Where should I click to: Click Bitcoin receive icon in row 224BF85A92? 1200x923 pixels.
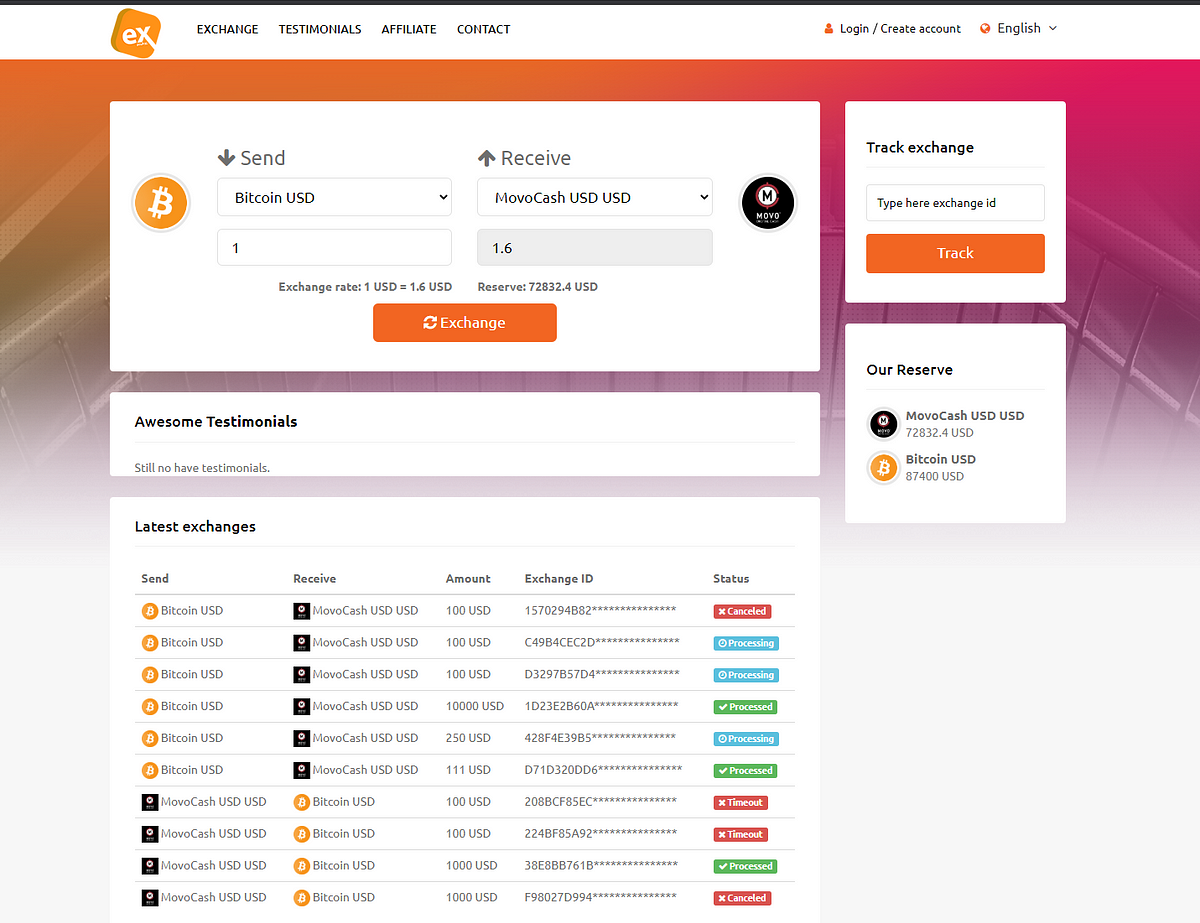(x=302, y=834)
